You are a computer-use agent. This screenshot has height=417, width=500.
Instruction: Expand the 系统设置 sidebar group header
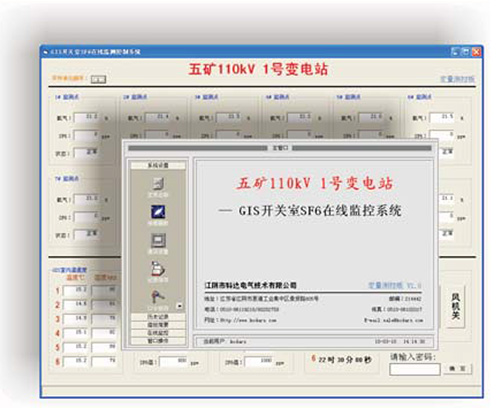pos(158,165)
